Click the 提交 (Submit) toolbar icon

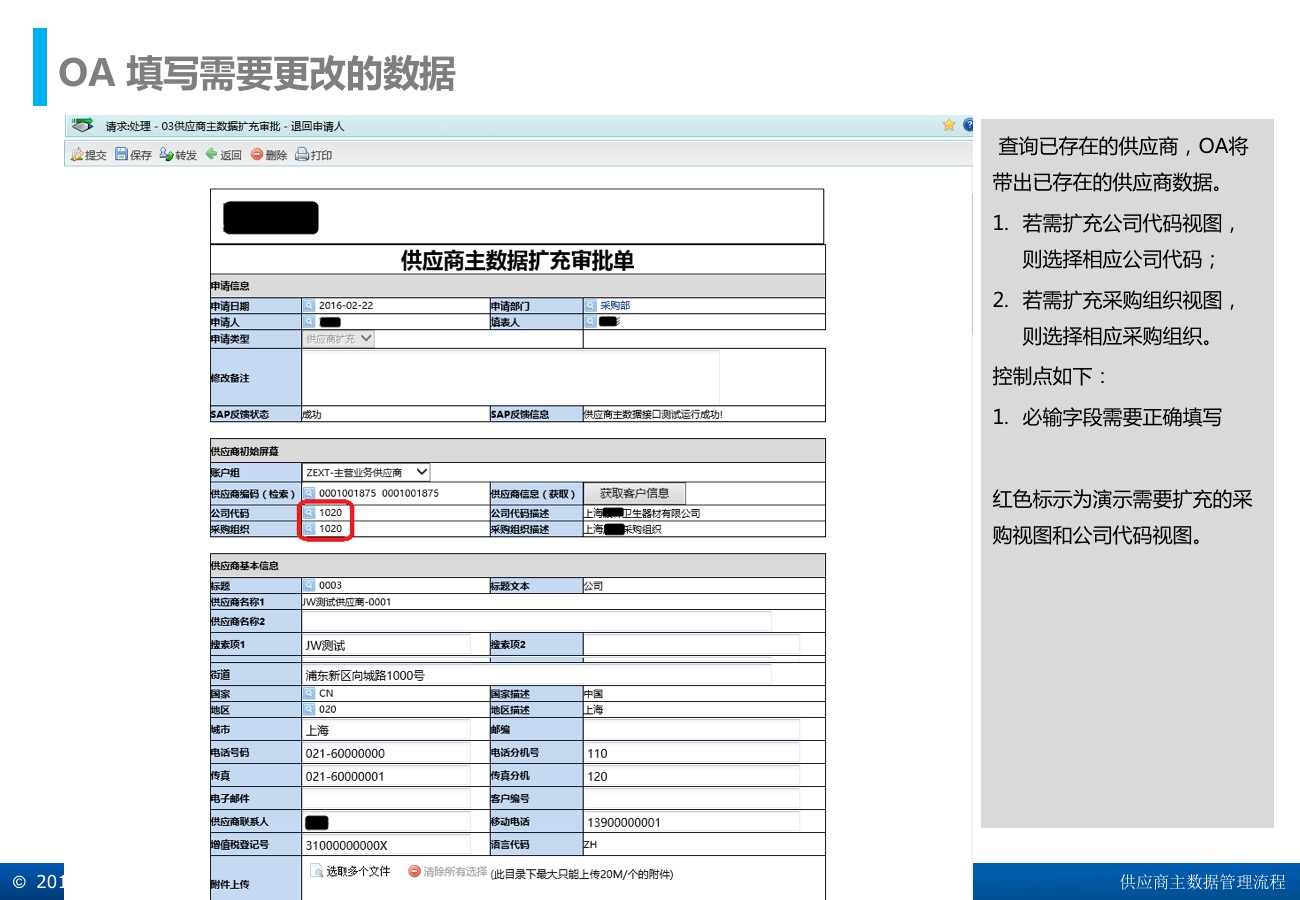click(76, 155)
